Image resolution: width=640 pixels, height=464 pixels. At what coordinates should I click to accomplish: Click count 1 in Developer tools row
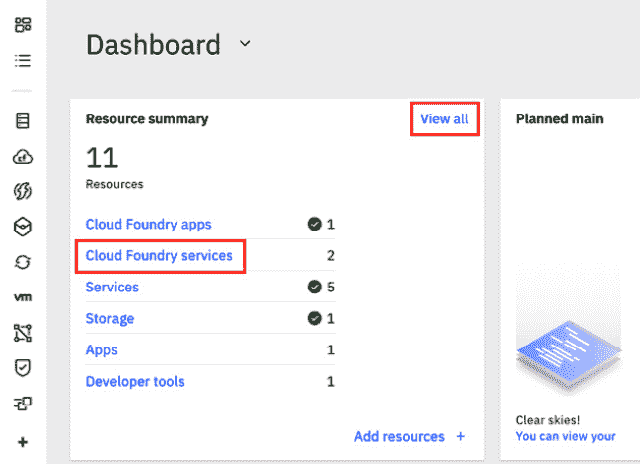(x=331, y=382)
